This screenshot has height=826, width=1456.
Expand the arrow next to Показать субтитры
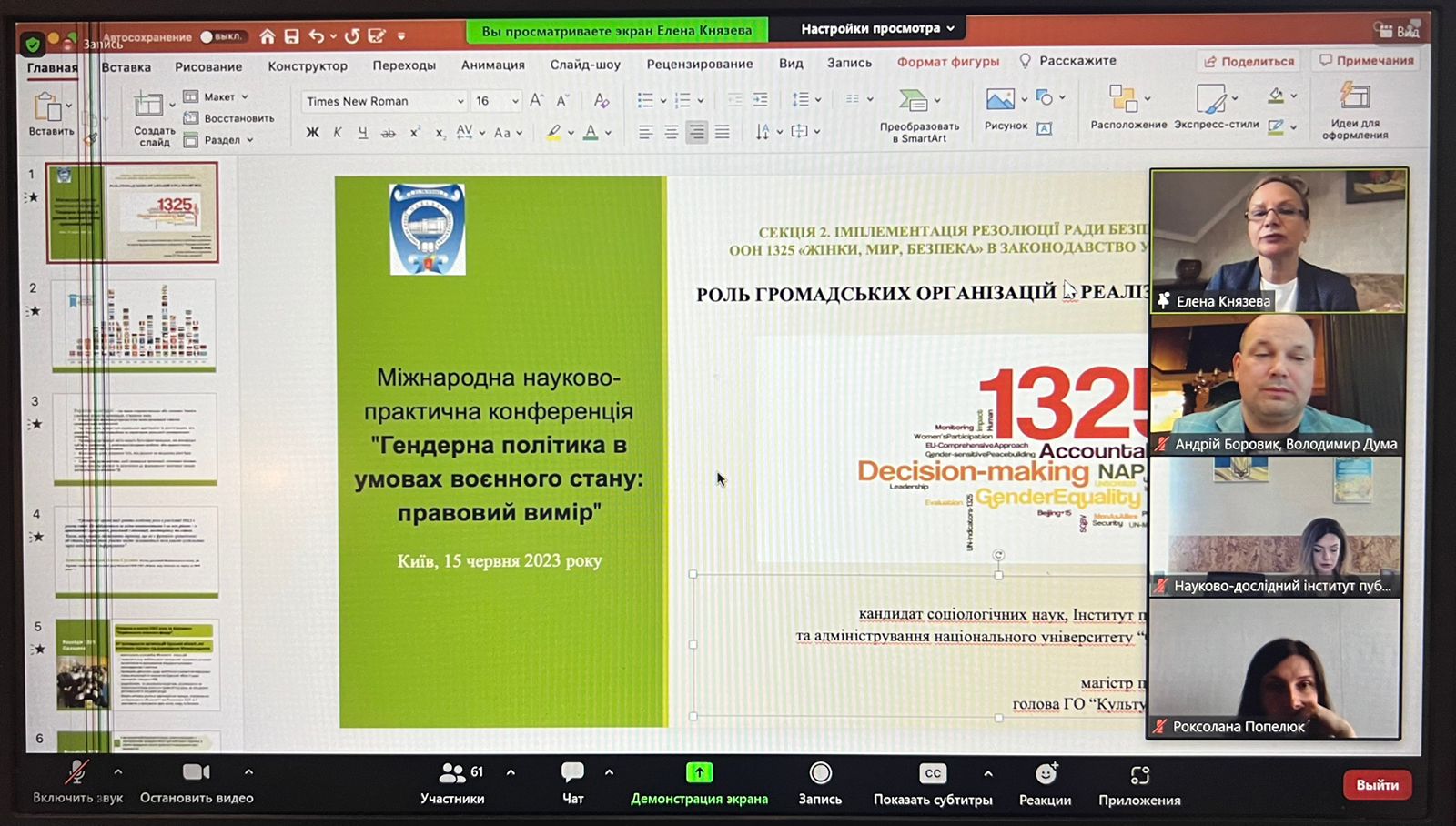pos(987,773)
